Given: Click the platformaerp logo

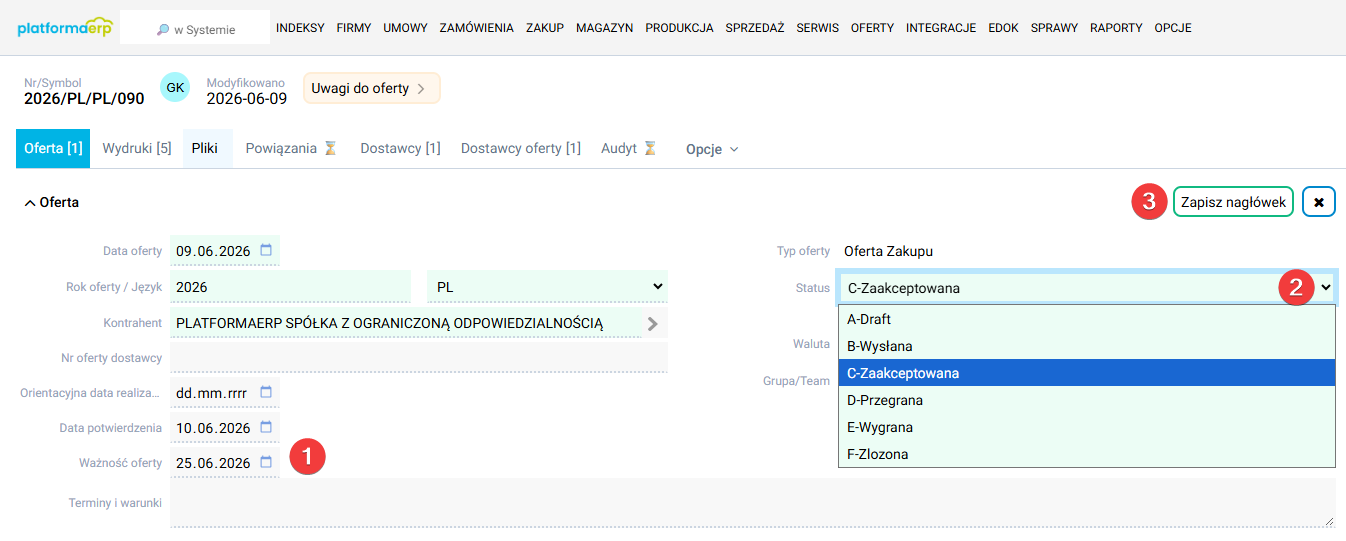Looking at the screenshot, I should 65,28.
